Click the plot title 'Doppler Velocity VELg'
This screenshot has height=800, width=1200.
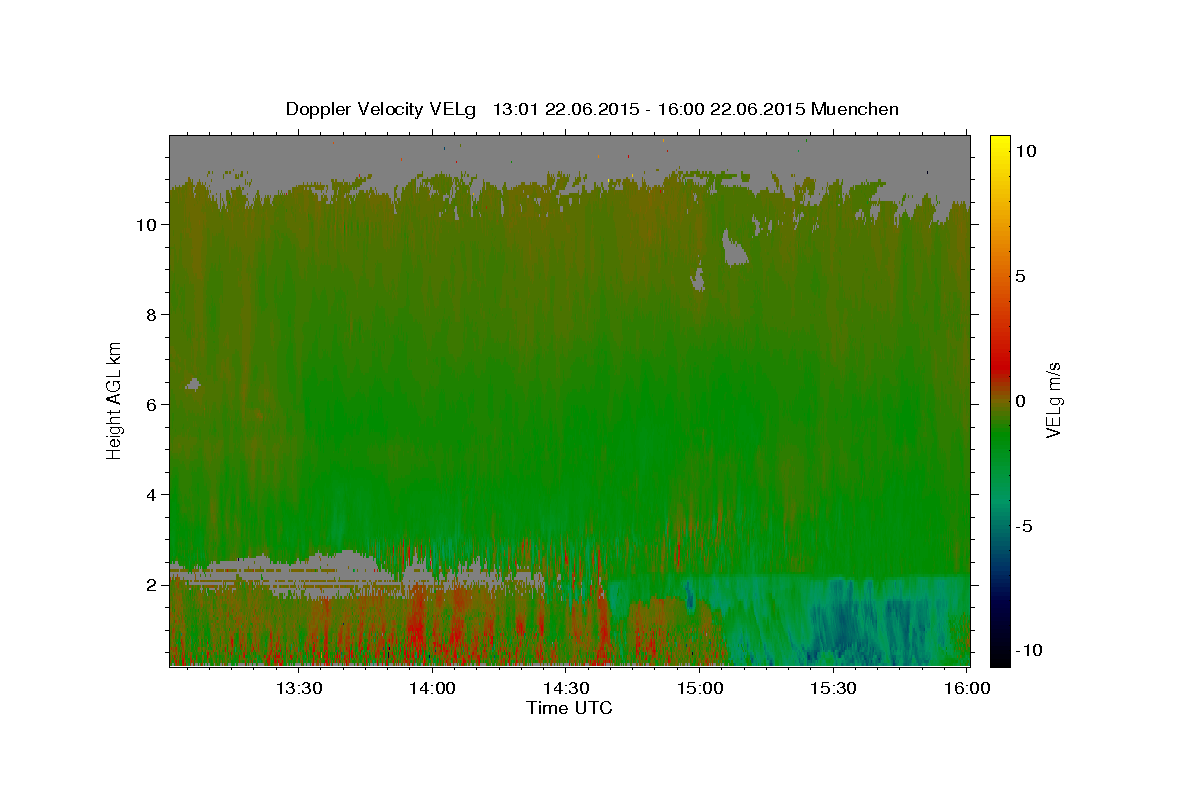coord(381,109)
